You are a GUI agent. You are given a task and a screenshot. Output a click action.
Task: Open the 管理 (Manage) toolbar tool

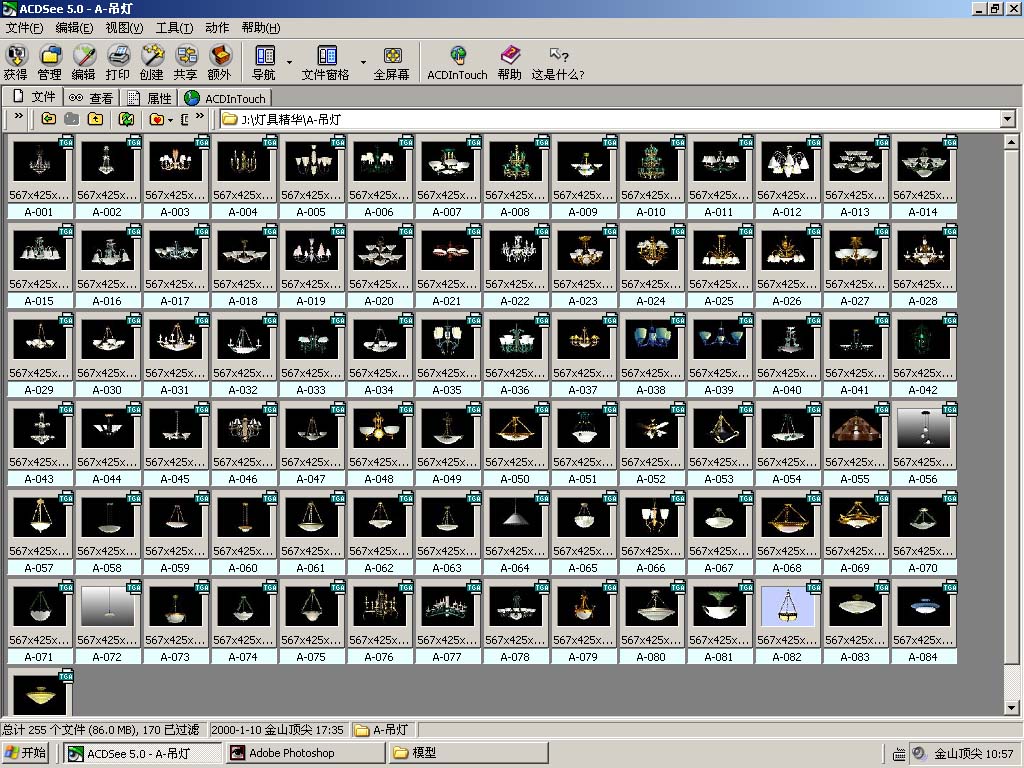[x=50, y=63]
